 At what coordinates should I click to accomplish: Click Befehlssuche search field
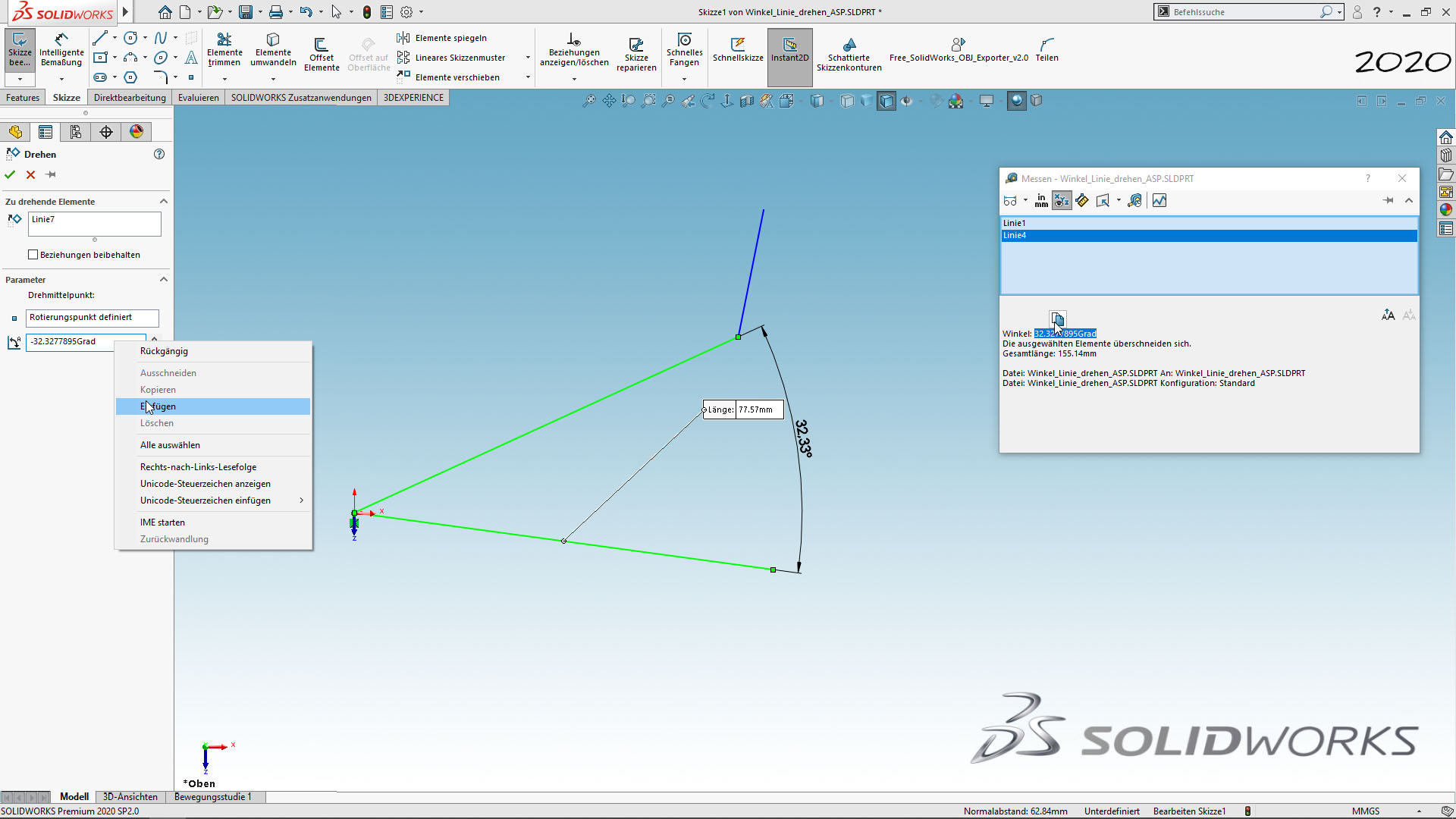coord(1244,12)
